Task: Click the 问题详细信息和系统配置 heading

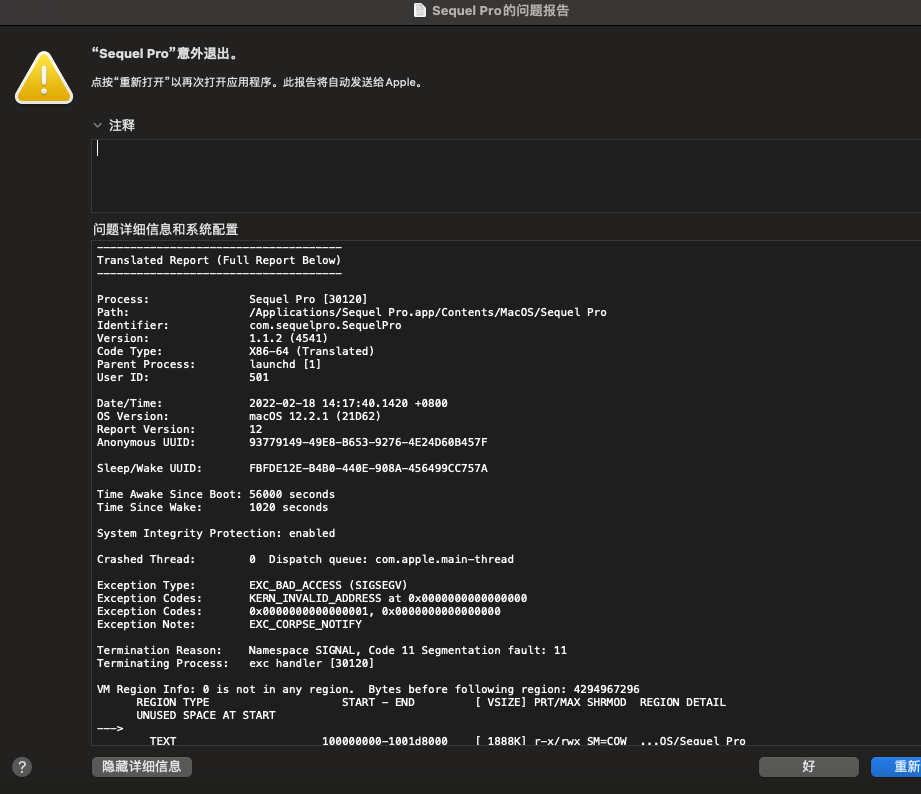Action: coord(166,229)
